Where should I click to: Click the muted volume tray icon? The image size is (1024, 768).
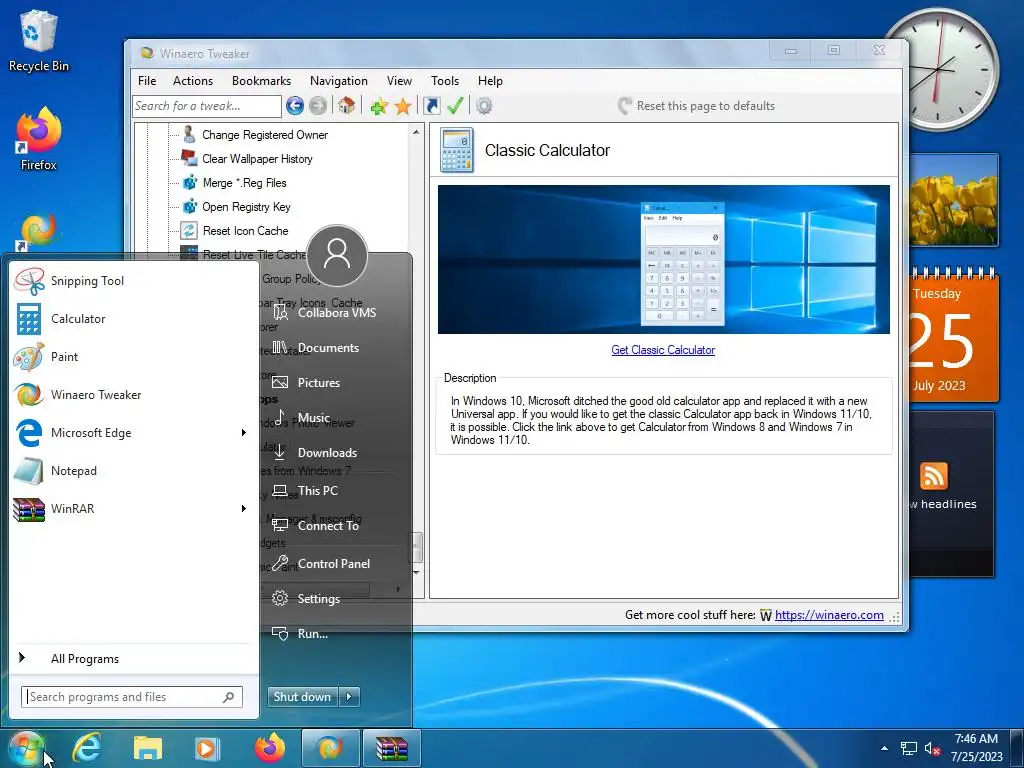[x=932, y=748]
